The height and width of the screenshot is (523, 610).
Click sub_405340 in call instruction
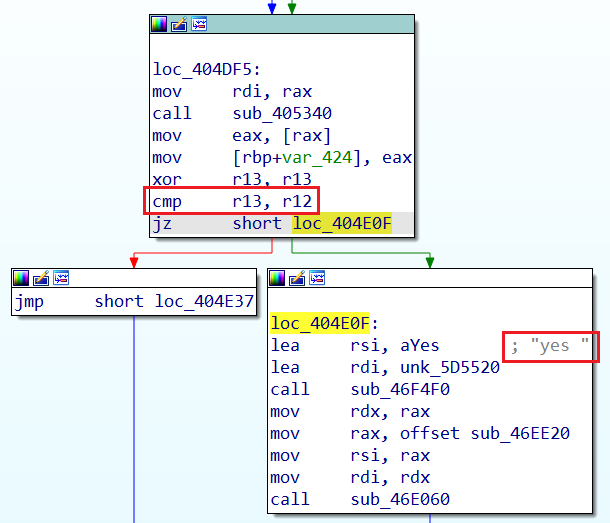[x=282, y=114]
